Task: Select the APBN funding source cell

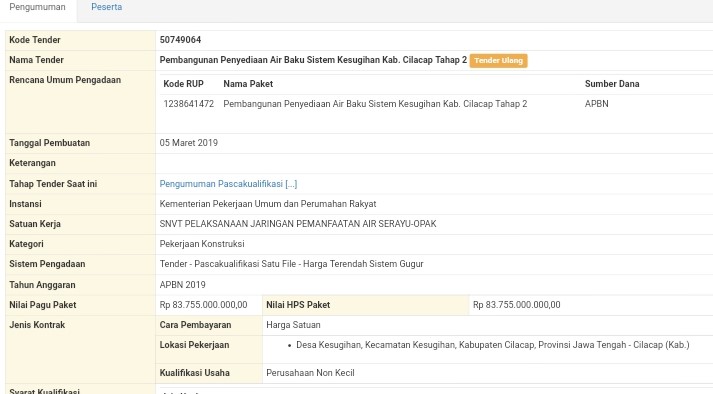Action: (597, 104)
